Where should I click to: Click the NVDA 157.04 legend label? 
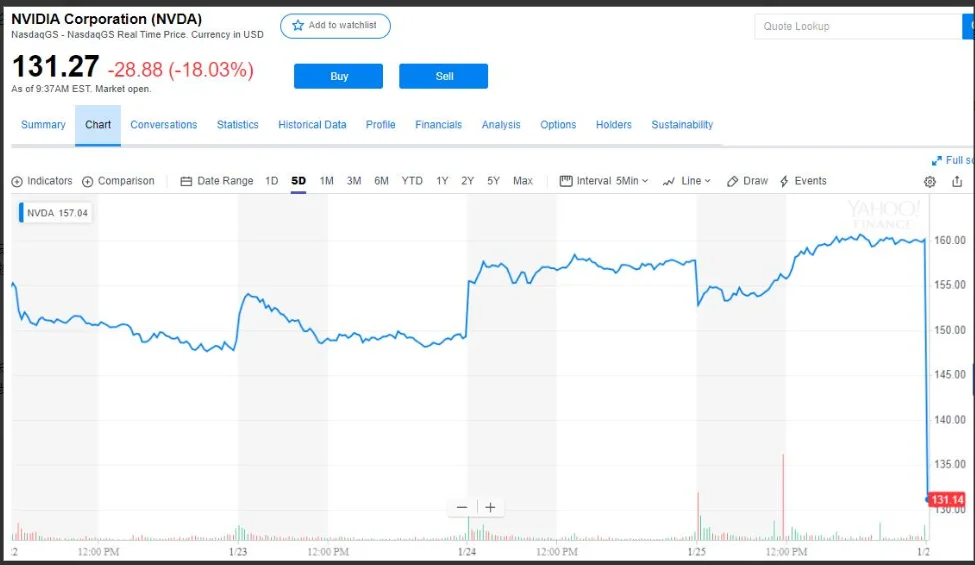click(56, 213)
